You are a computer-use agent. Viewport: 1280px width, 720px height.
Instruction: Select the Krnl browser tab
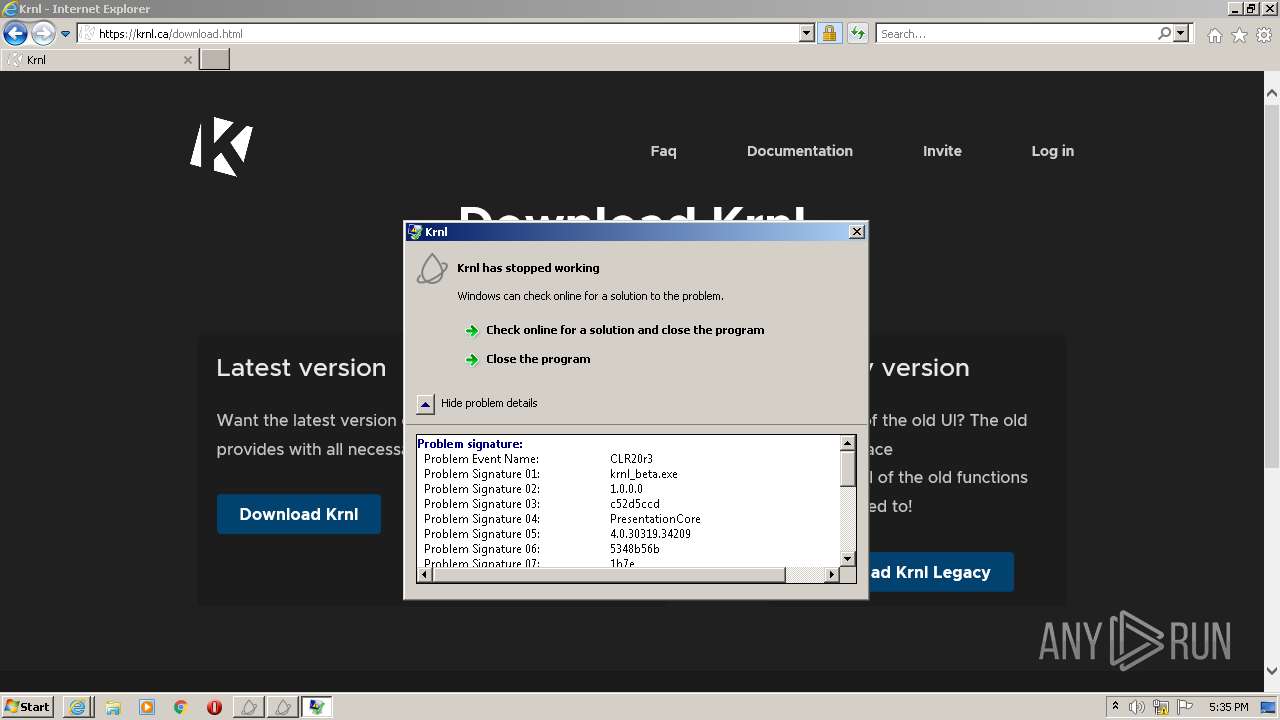[99, 60]
